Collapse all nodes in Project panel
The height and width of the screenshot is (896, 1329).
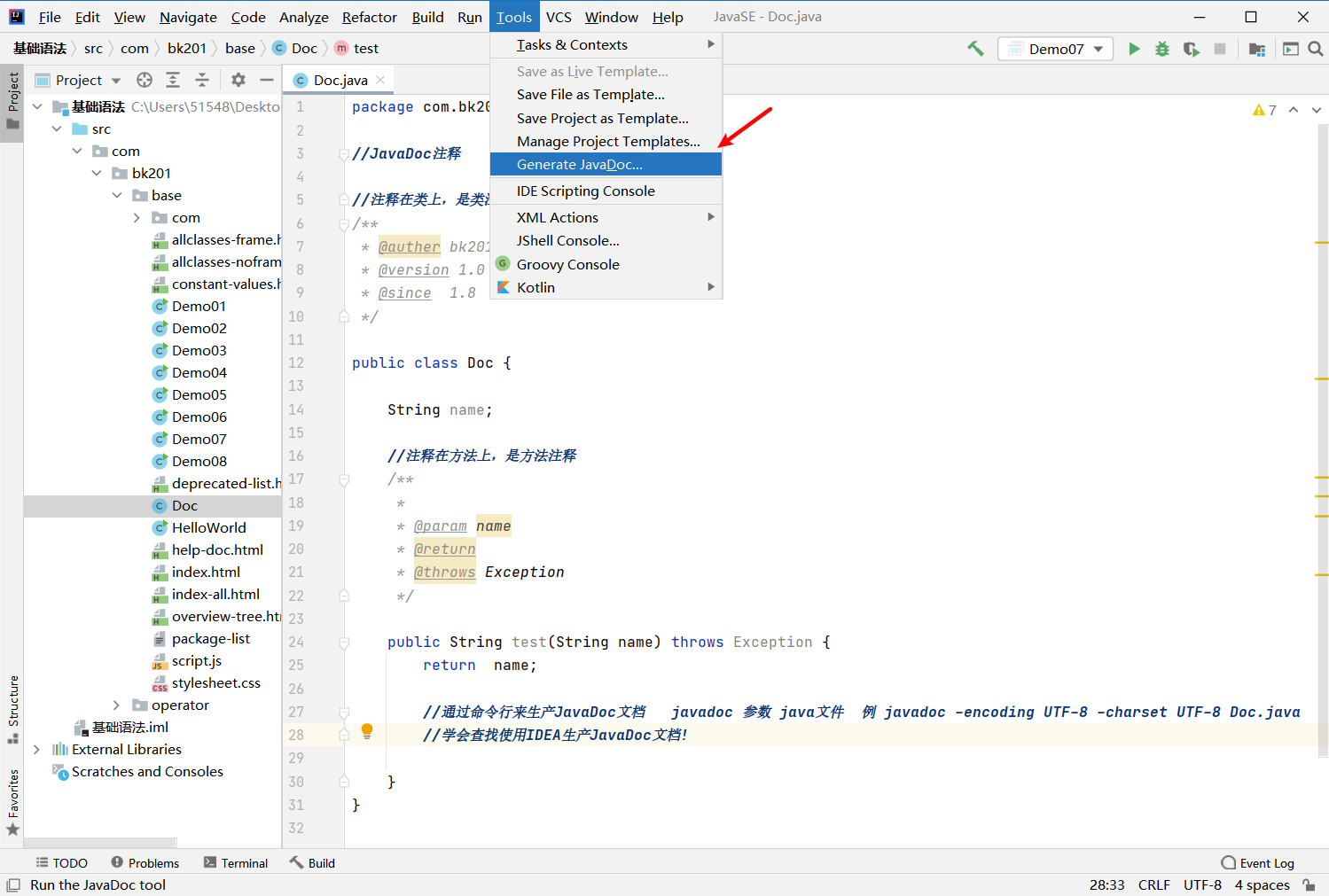[202, 80]
